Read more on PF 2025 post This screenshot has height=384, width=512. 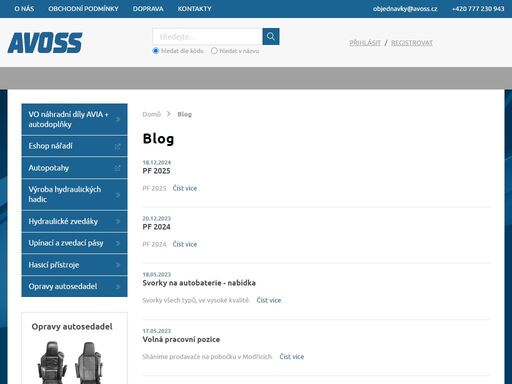coord(185,188)
